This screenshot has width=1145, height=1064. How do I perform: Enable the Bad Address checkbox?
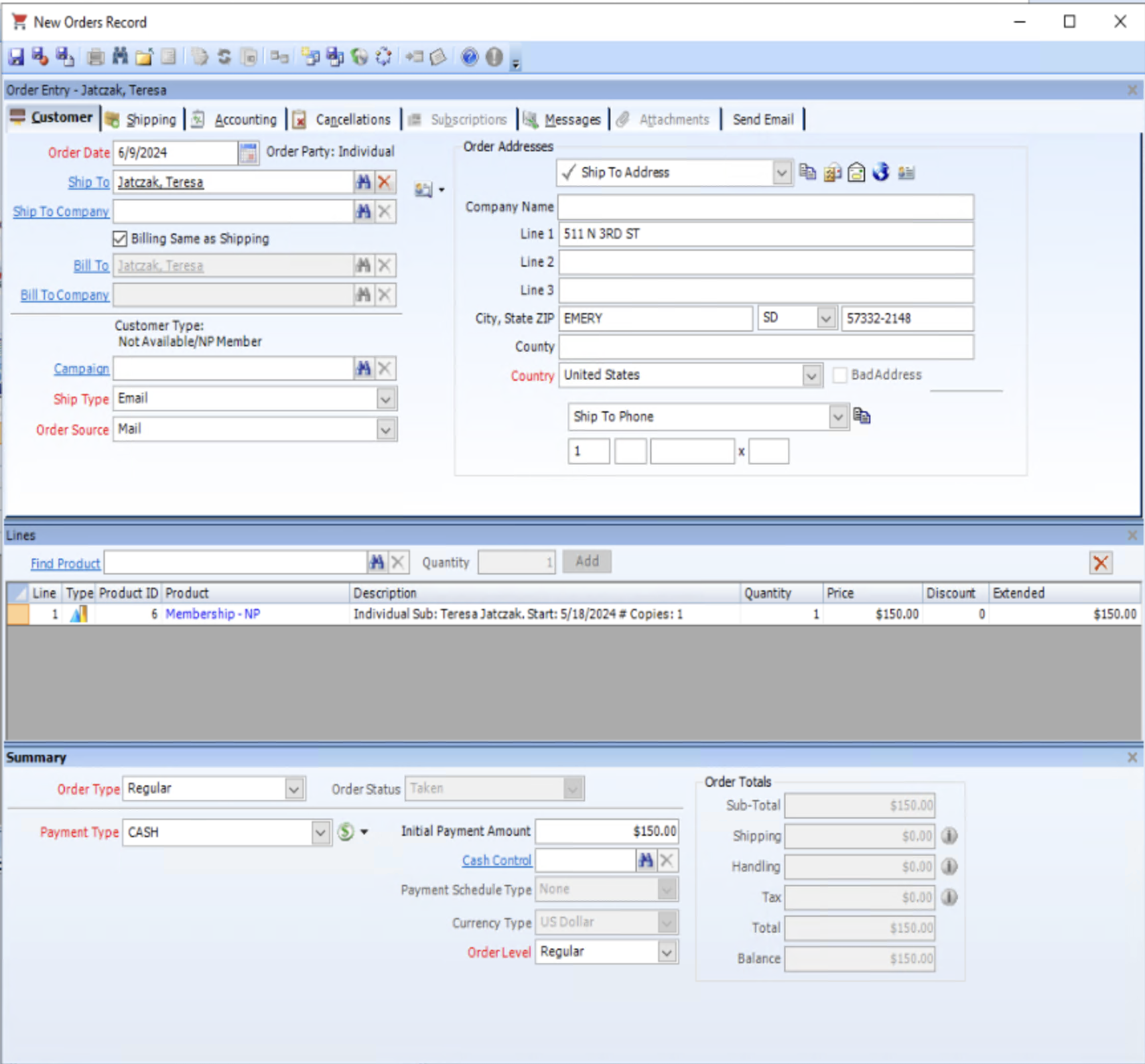(839, 375)
